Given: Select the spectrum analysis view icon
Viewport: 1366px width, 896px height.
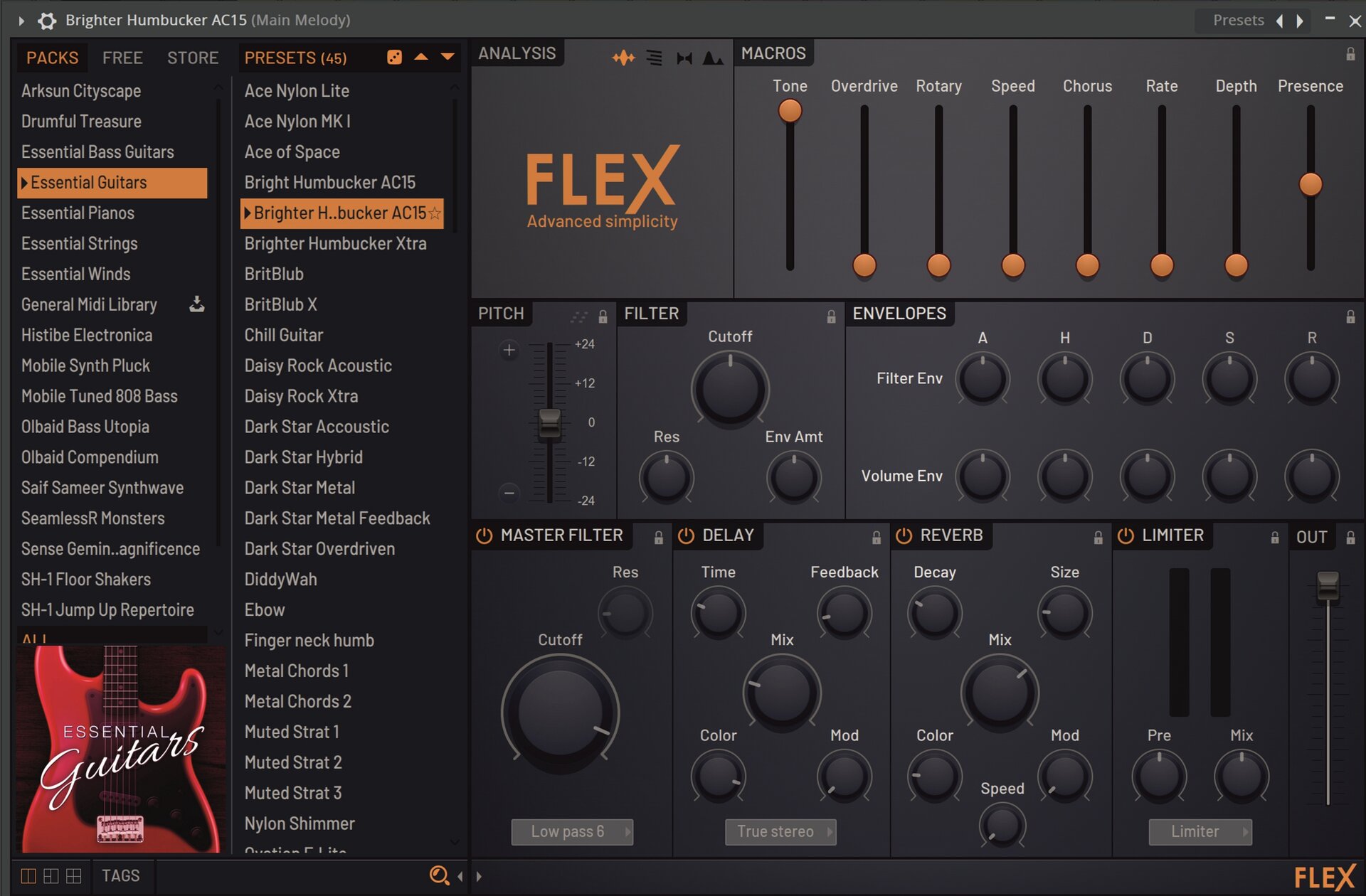Looking at the screenshot, I should [x=712, y=58].
